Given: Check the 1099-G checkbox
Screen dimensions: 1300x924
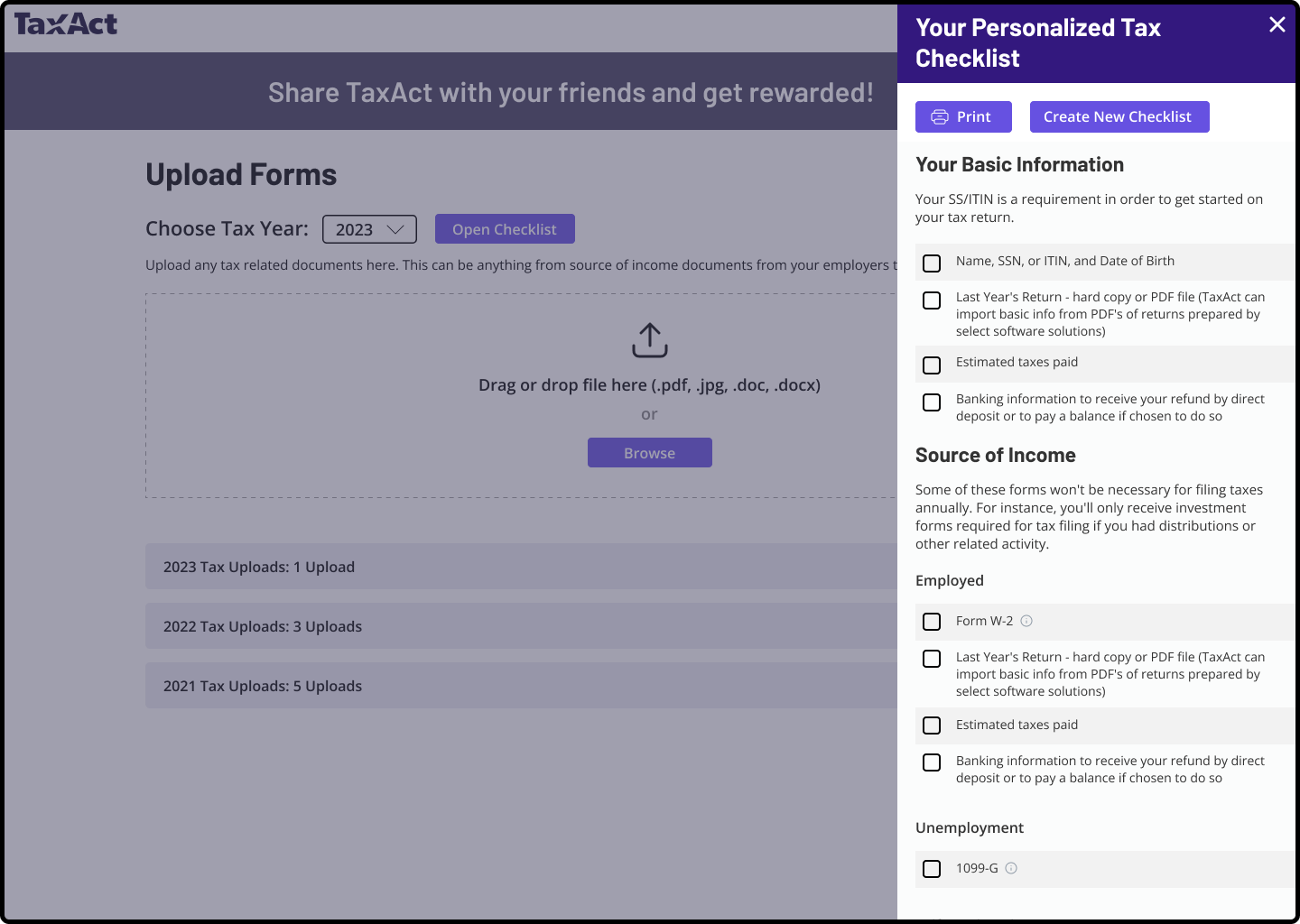Looking at the screenshot, I should click(x=932, y=869).
